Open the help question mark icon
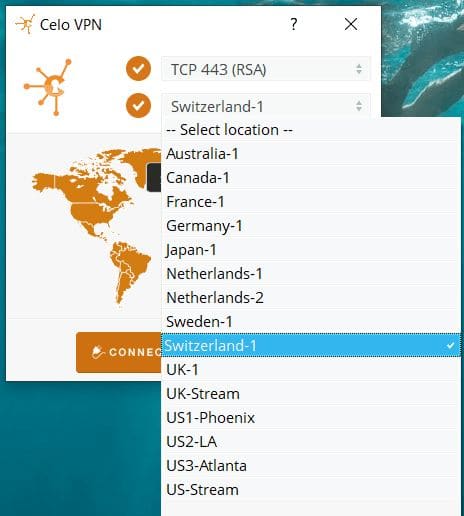 point(293,24)
